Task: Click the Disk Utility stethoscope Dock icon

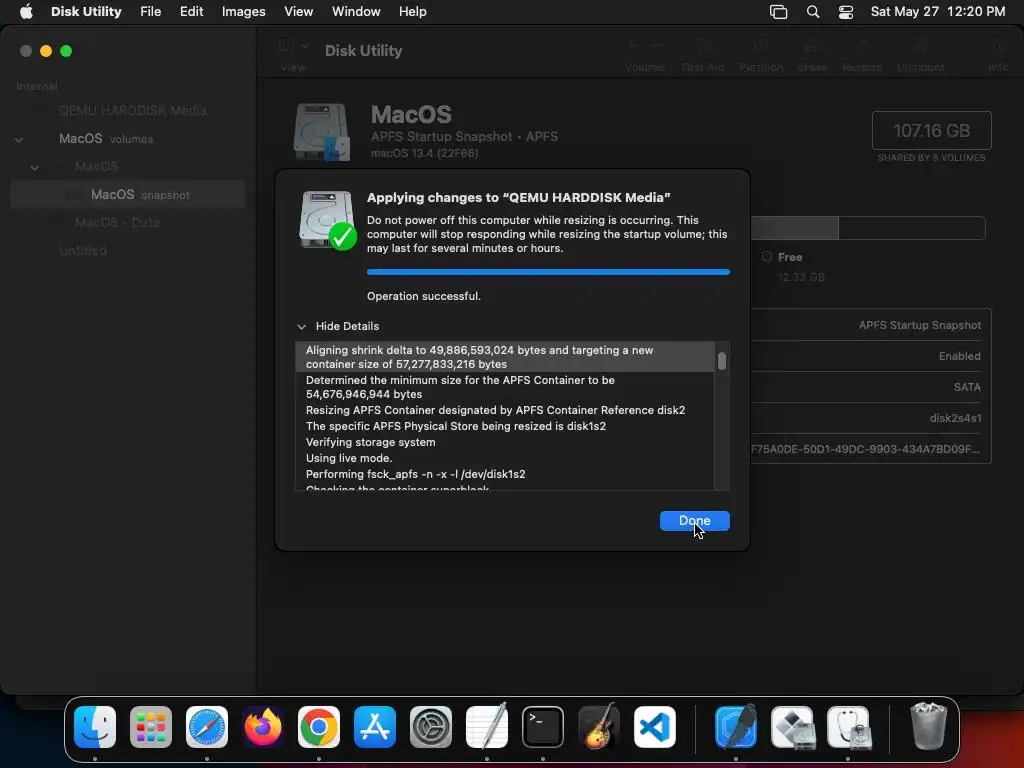Action: click(848, 726)
